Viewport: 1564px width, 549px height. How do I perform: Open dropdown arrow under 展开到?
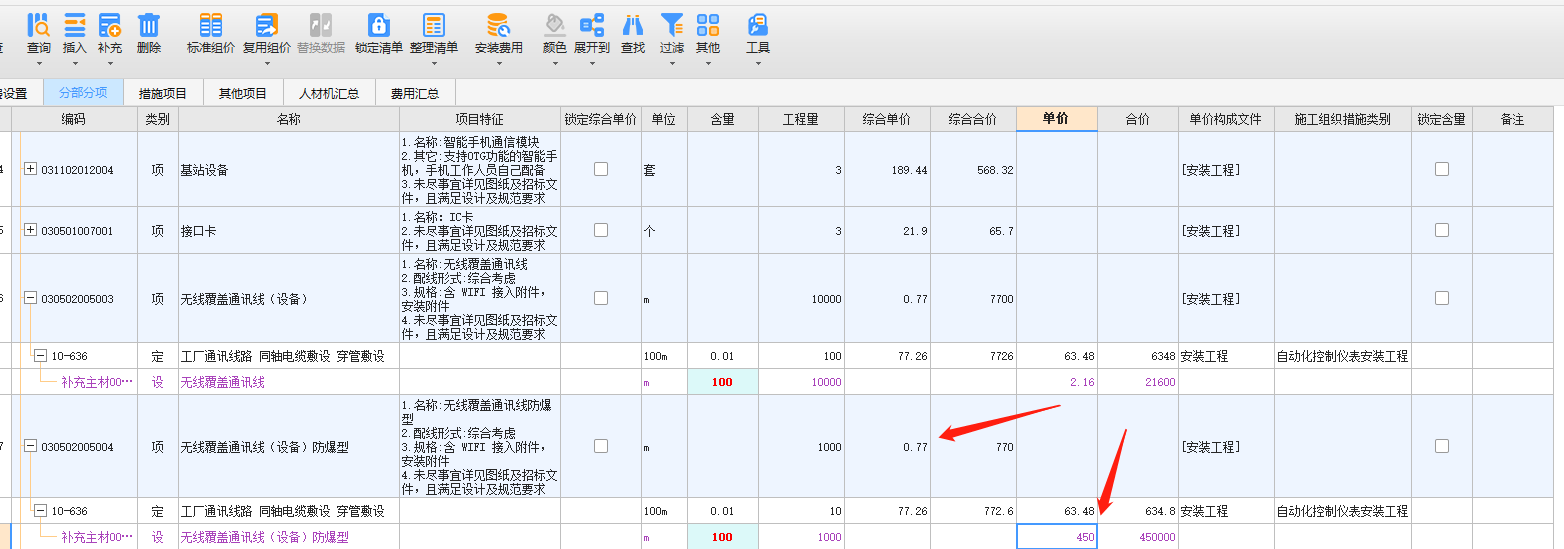coord(592,63)
